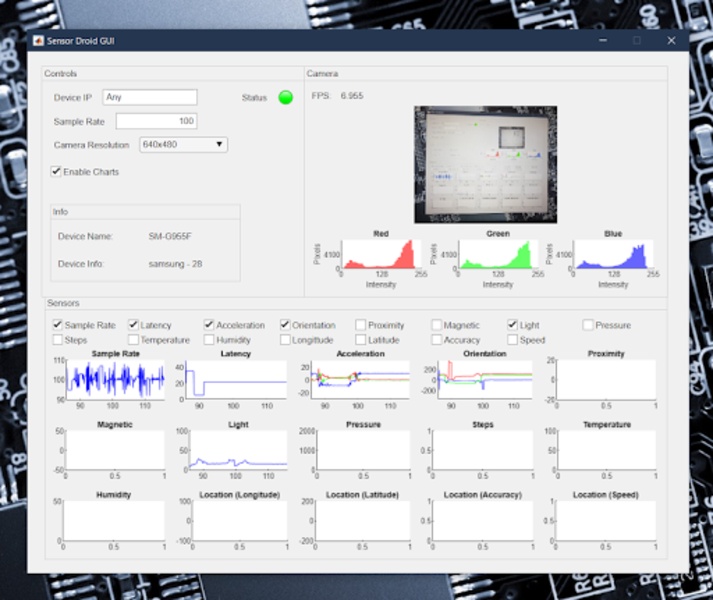This screenshot has width=713, height=600.
Task: Check the Speed sensor checkbox
Action: tap(512, 340)
